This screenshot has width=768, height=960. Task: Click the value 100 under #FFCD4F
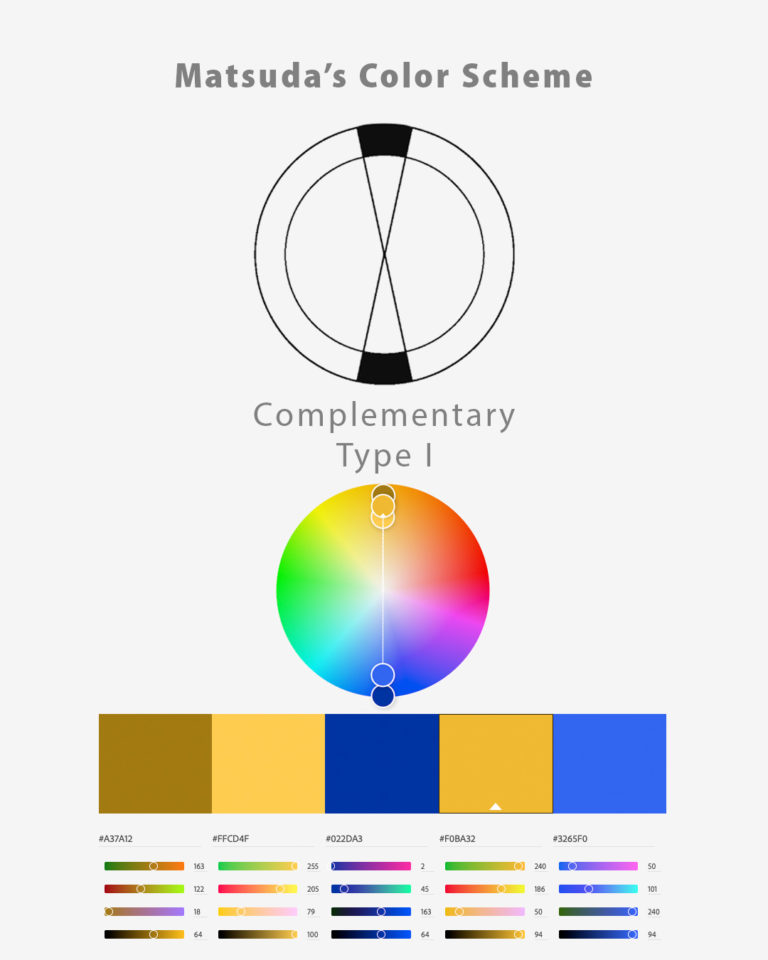(313, 934)
